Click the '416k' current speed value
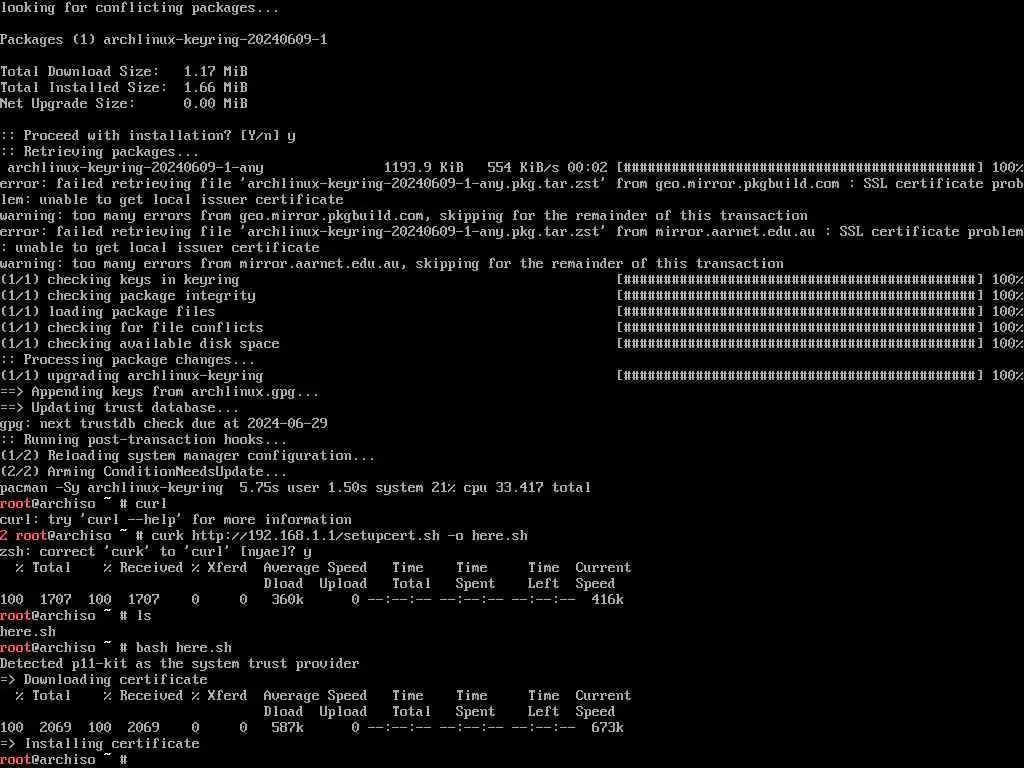 [x=607, y=600]
